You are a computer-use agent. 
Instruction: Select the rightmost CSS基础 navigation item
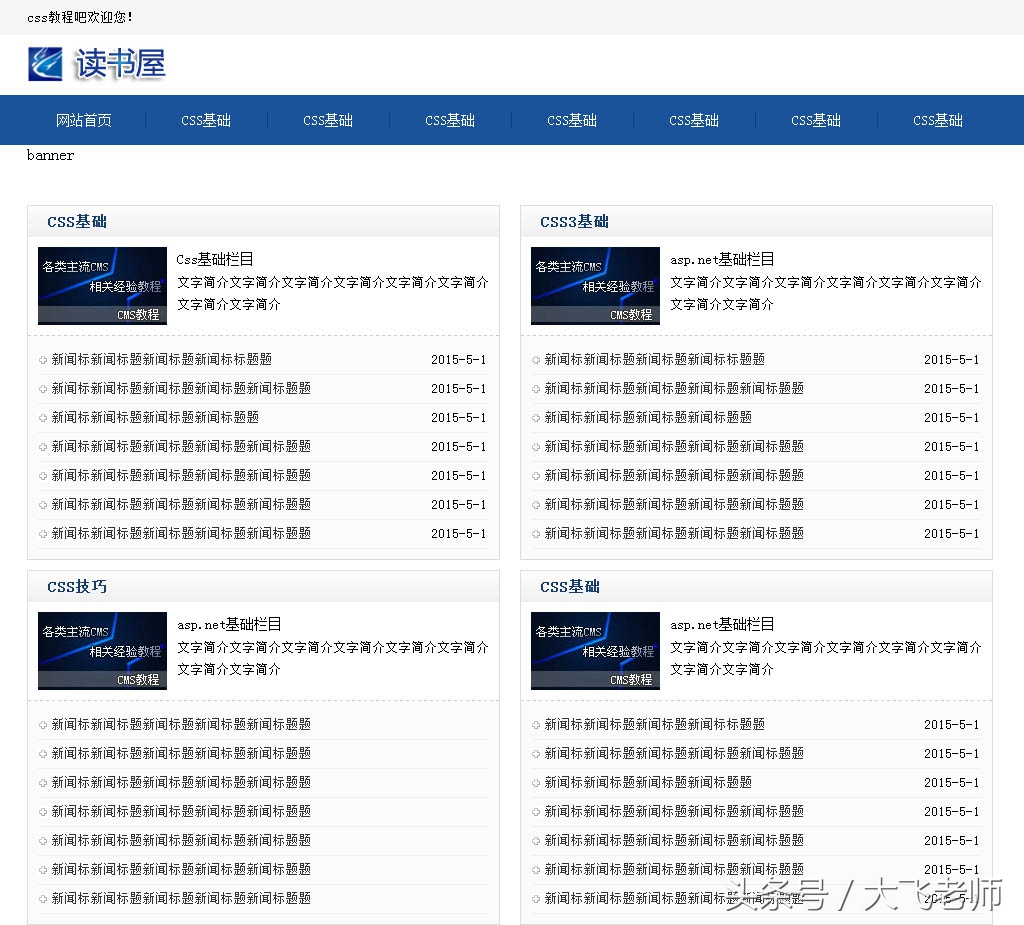click(937, 120)
